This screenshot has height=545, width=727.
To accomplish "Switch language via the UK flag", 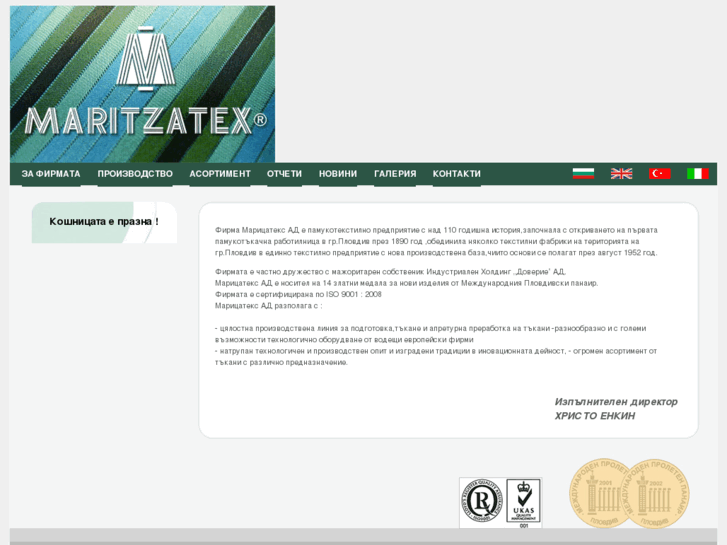I will click(621, 173).
